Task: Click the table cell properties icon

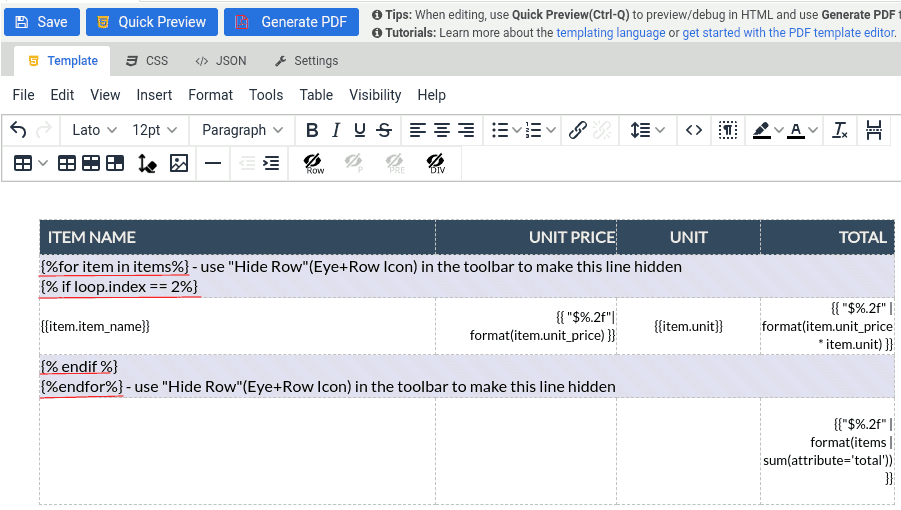Action: [115, 164]
